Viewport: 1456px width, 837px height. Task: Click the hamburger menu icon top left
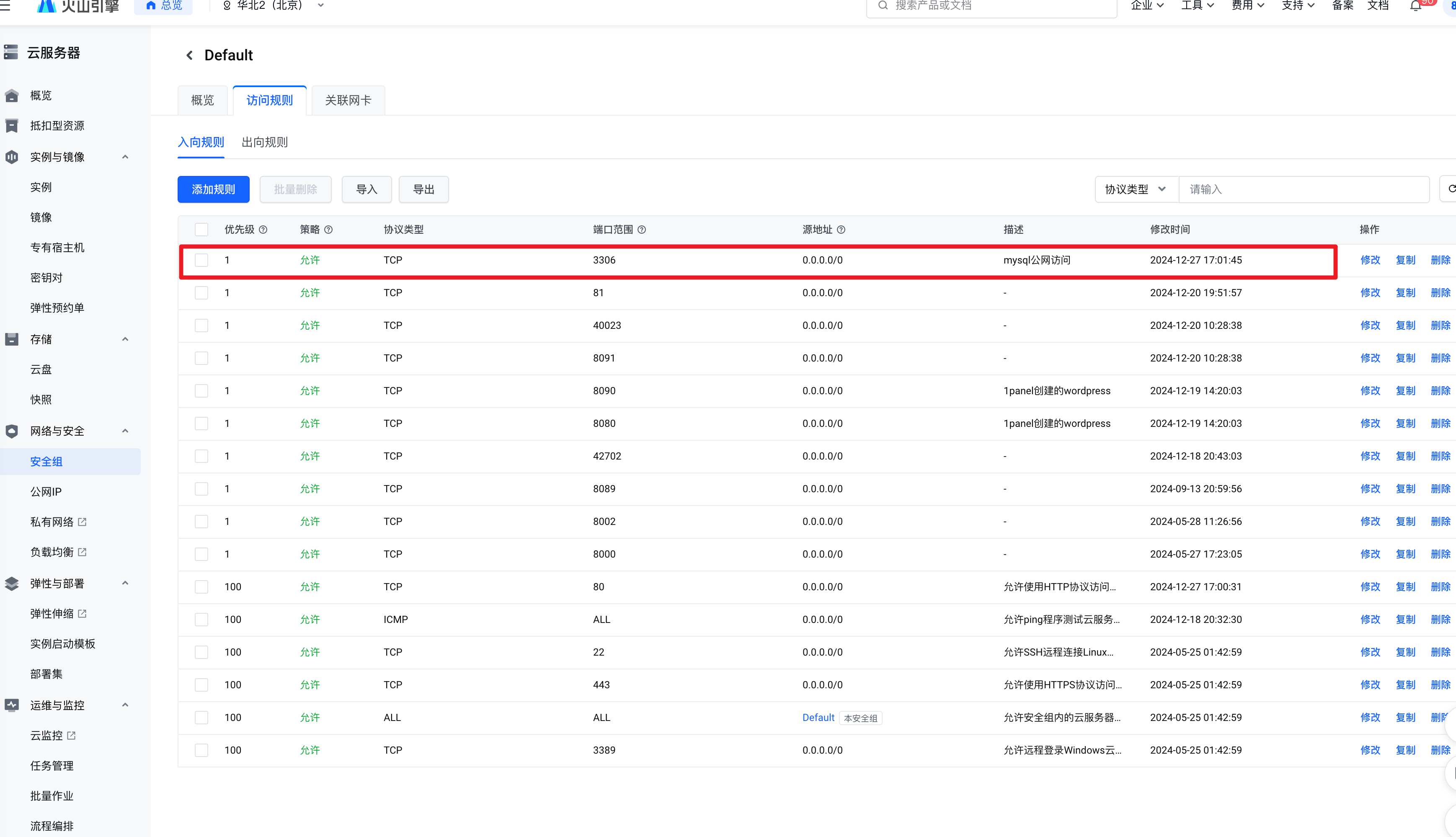5,5
